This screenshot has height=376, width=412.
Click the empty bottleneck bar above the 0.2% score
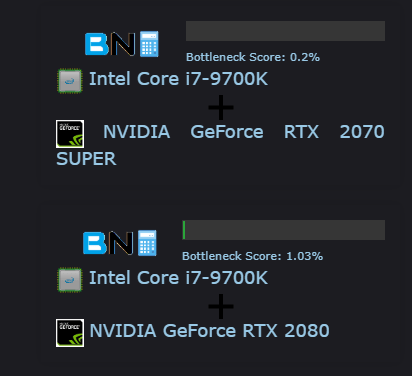[x=285, y=31]
